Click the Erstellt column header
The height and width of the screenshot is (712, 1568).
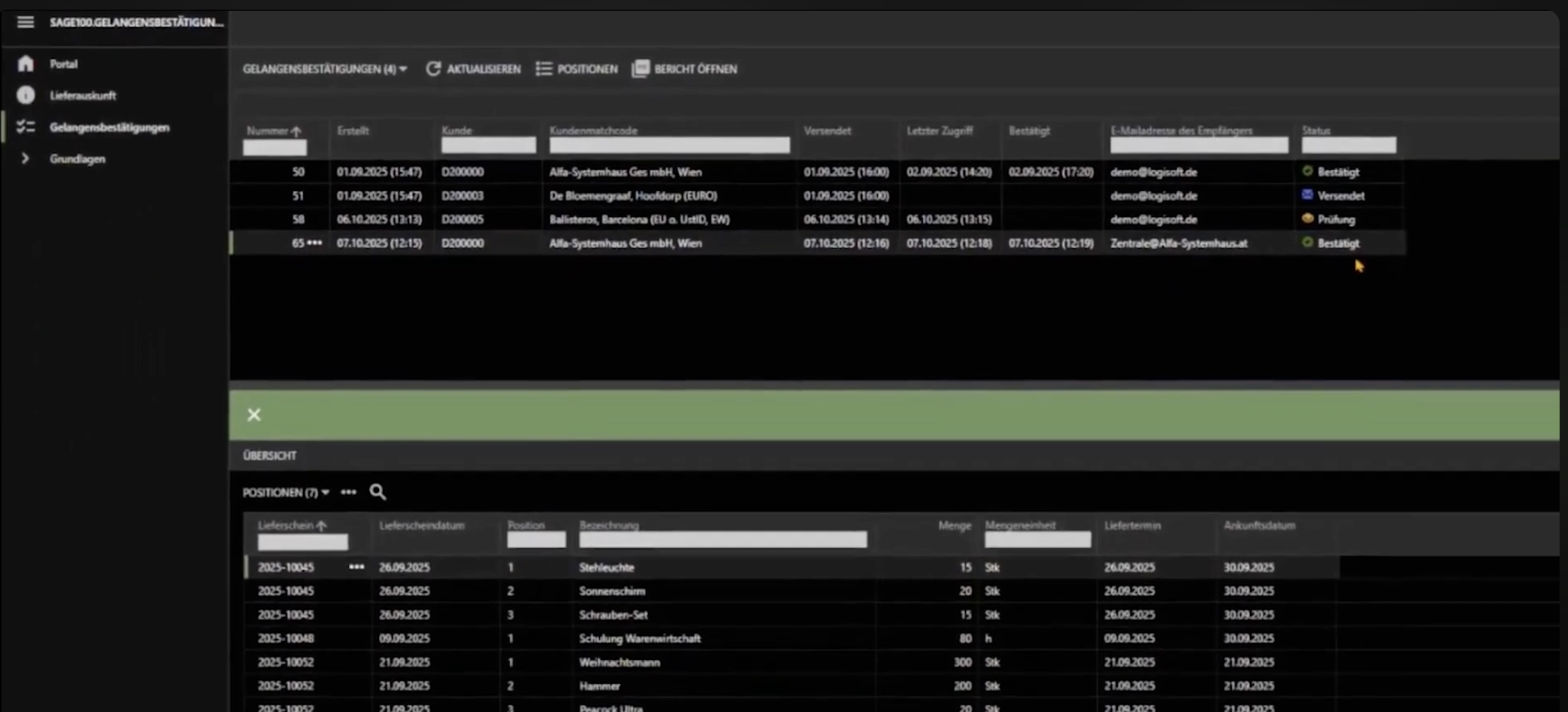pyautogui.click(x=352, y=130)
